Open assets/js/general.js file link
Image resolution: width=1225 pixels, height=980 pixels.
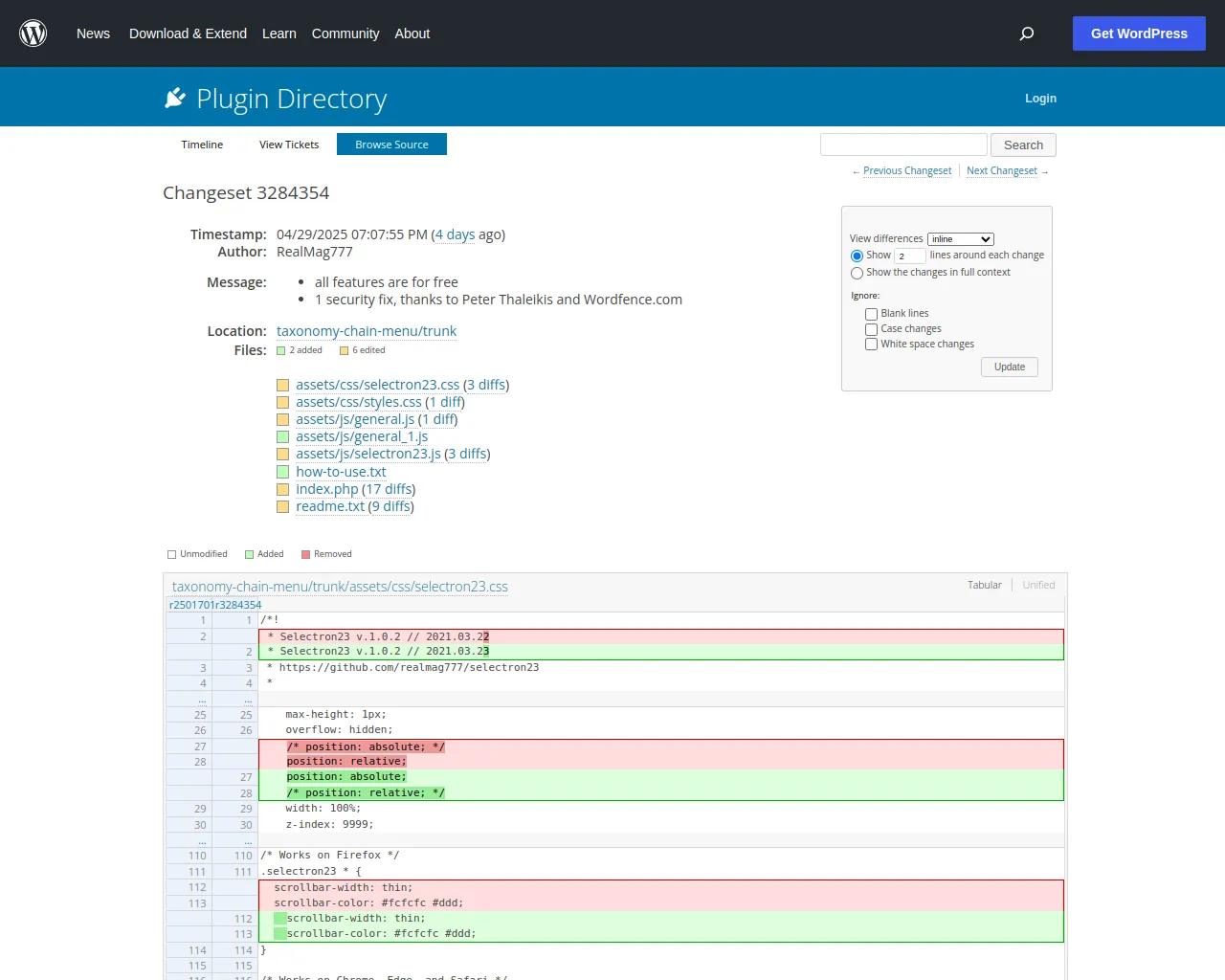[x=355, y=420]
